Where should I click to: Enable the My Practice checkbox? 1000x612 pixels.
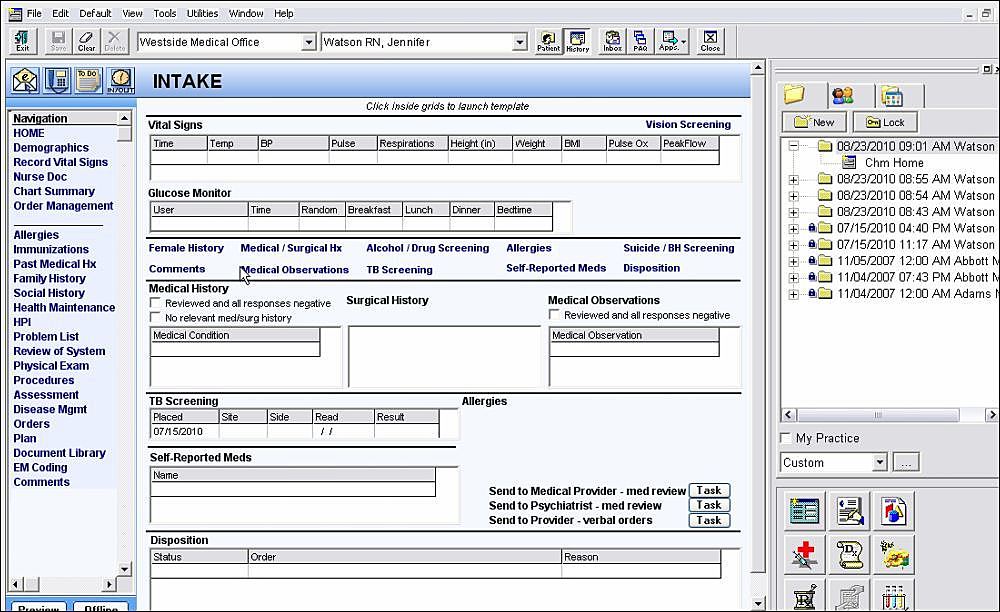(786, 438)
